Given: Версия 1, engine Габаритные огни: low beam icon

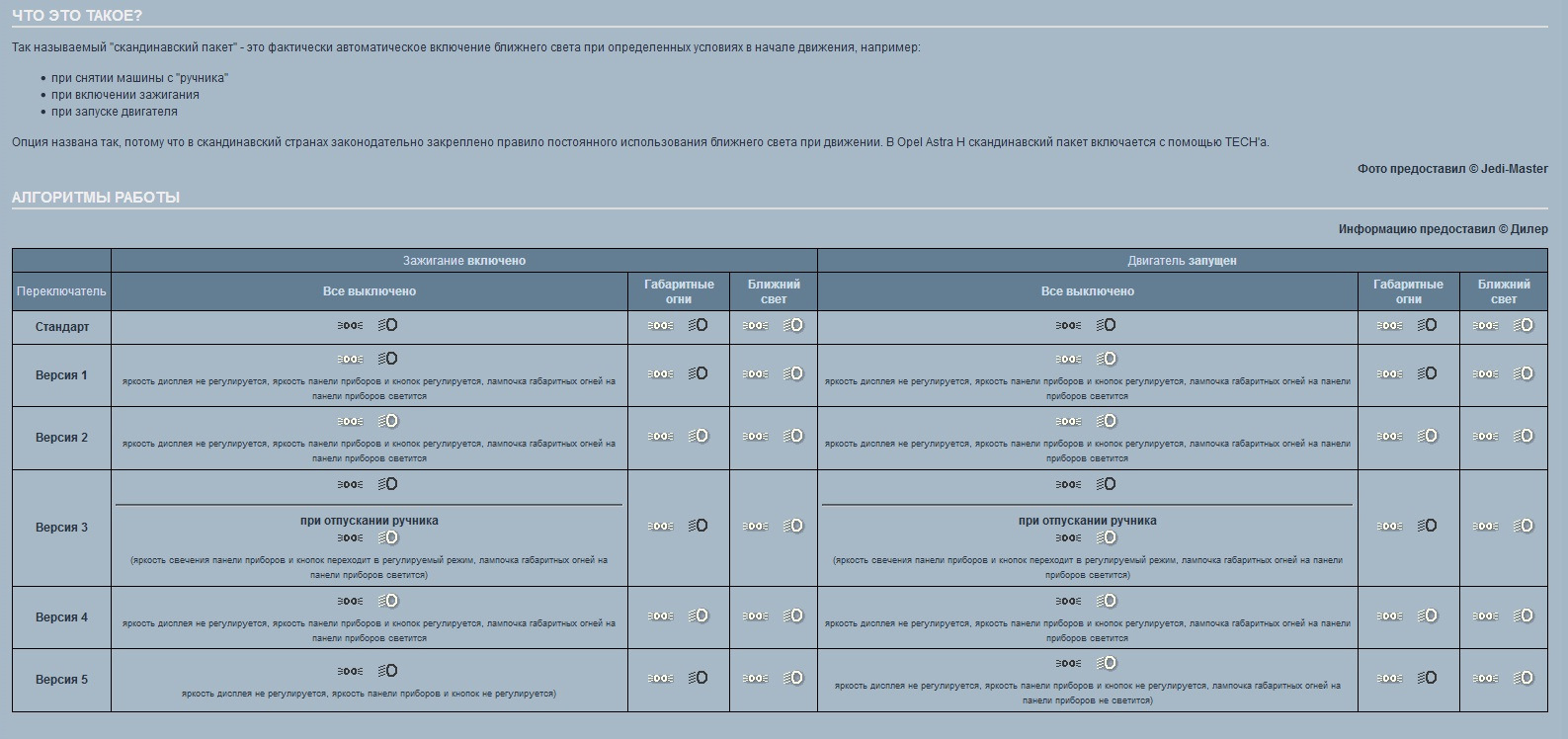Looking at the screenshot, I should click(x=1427, y=373).
